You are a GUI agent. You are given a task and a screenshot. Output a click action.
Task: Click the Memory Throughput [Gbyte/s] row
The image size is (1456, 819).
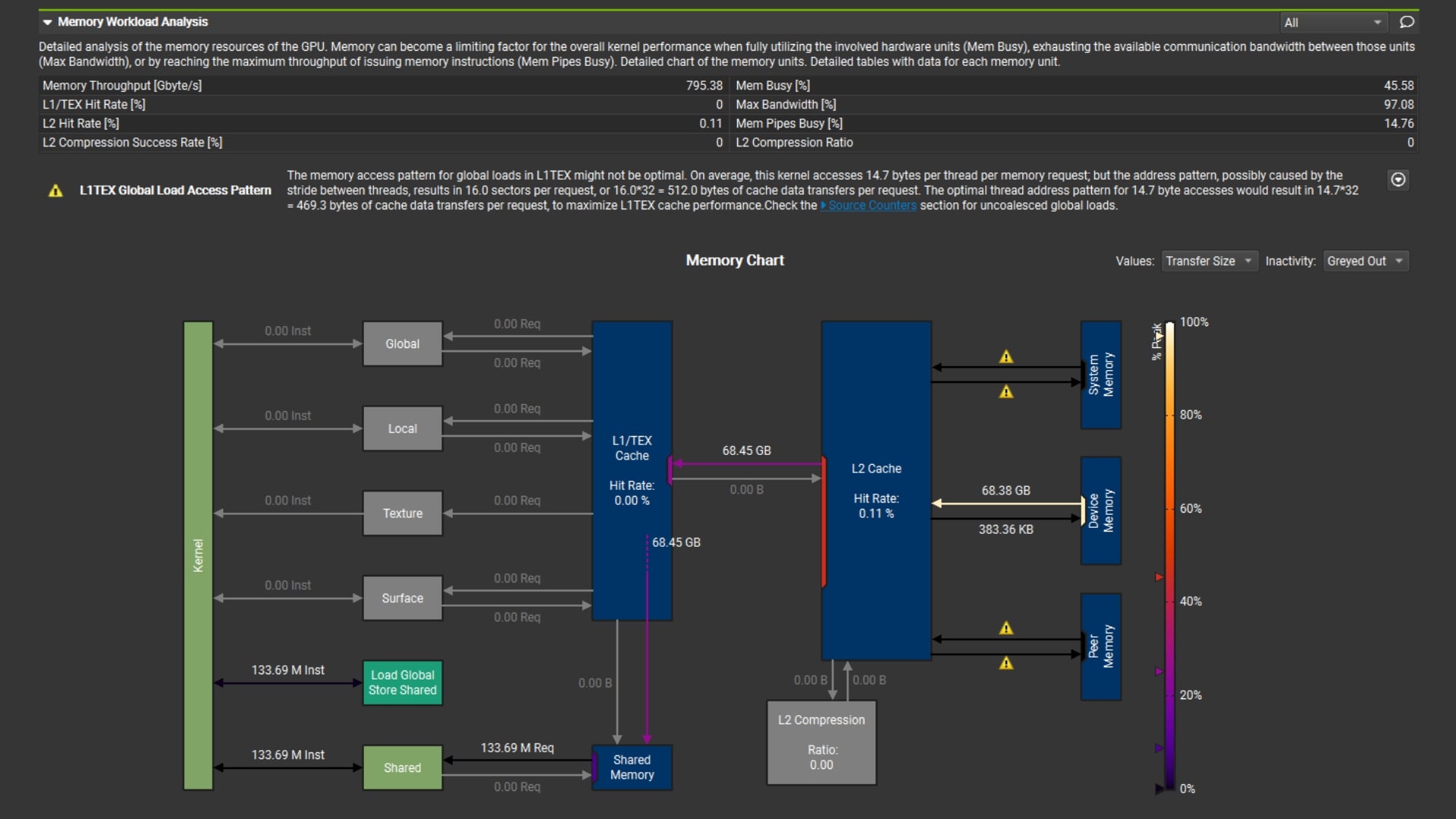click(x=383, y=86)
